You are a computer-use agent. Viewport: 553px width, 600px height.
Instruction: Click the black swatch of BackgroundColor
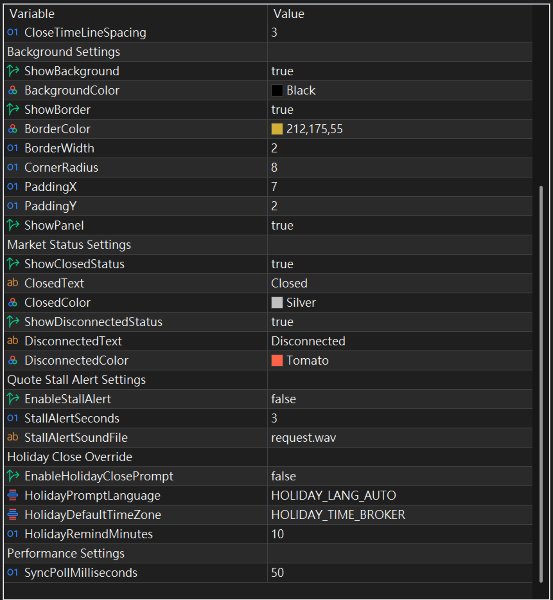pyautogui.click(x=277, y=91)
